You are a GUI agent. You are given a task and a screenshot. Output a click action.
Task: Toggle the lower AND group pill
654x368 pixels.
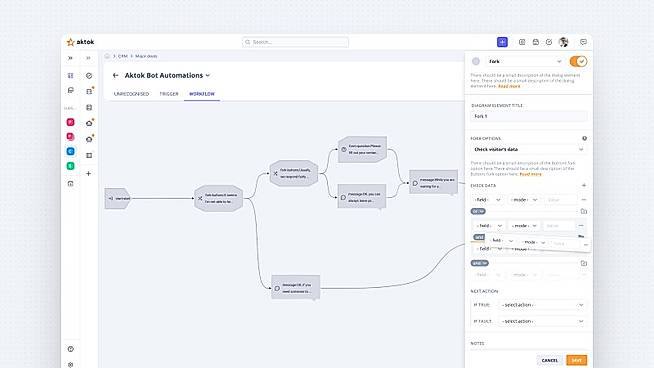coord(479,263)
